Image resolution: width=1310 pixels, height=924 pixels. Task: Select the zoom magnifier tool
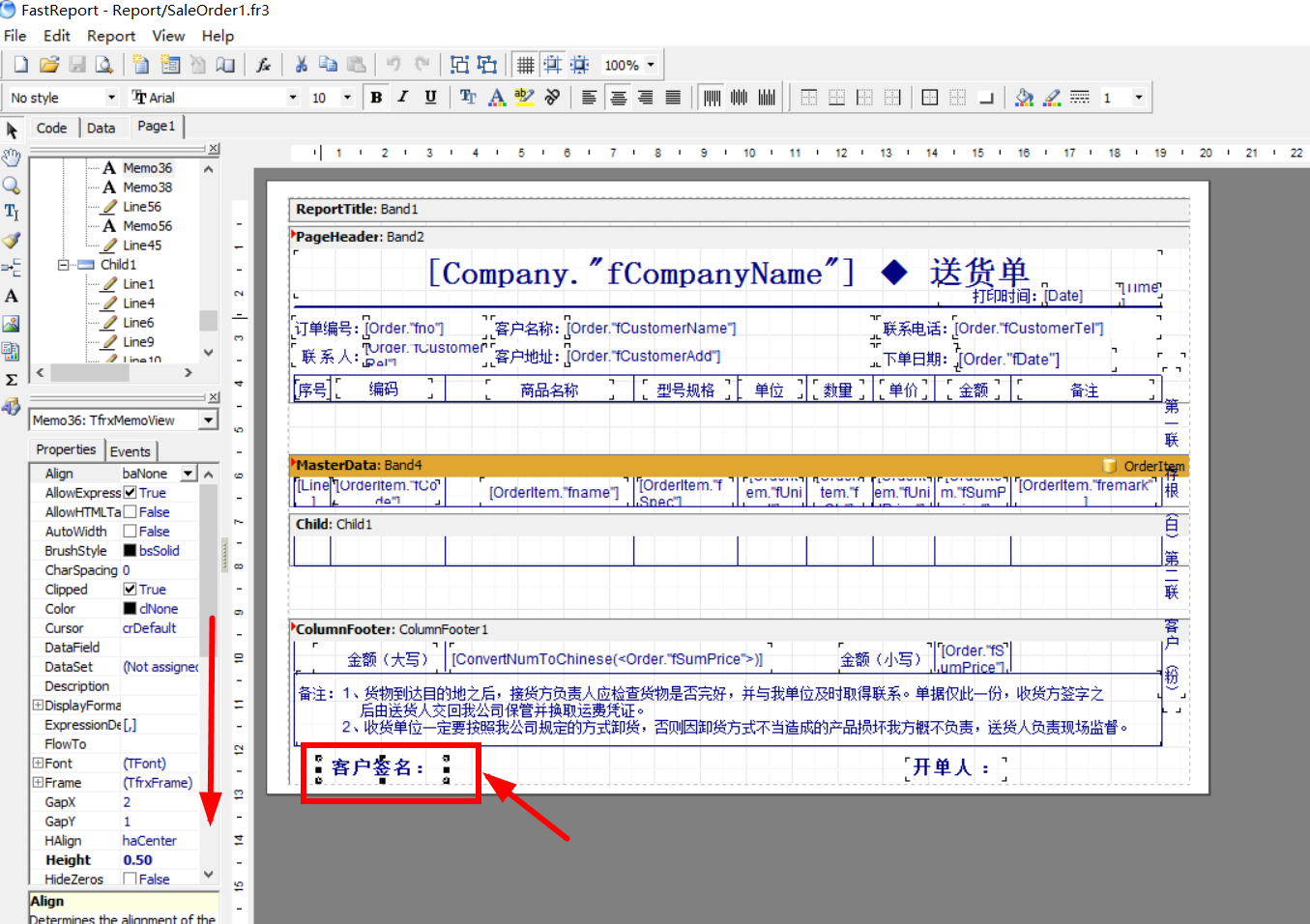(12, 186)
